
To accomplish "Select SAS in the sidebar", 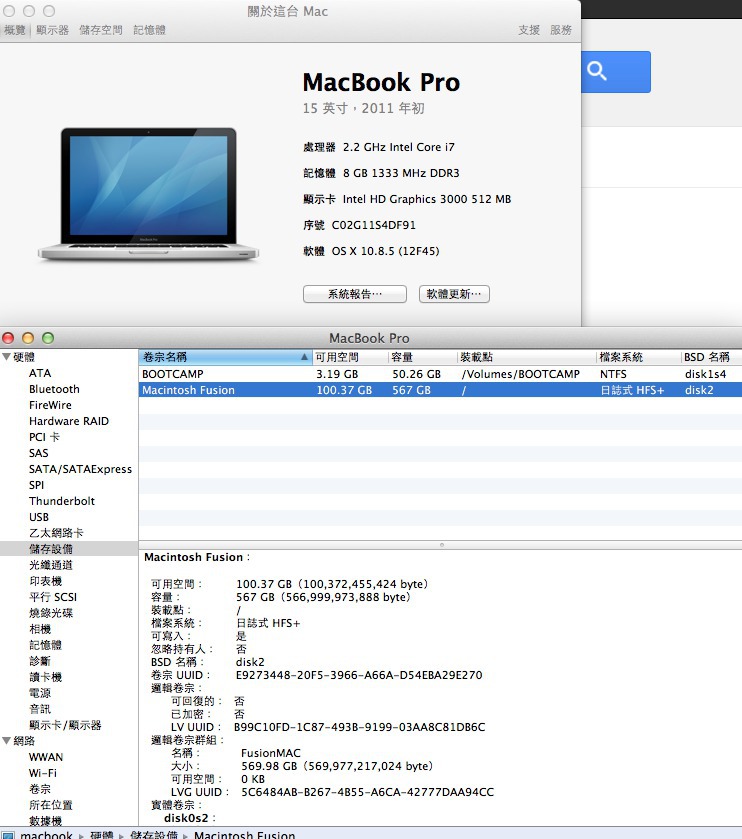I will pyautogui.click(x=39, y=453).
